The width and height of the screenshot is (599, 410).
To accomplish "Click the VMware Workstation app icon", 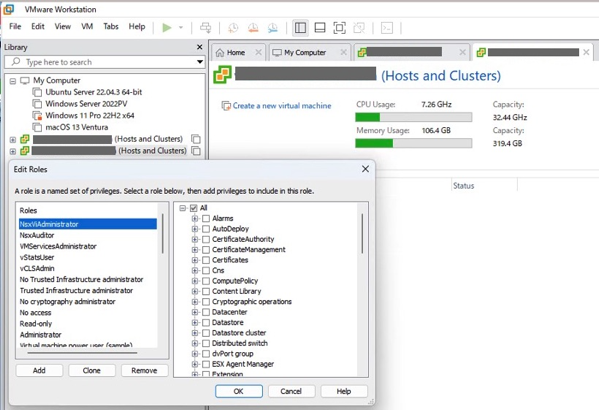I will point(8,9).
